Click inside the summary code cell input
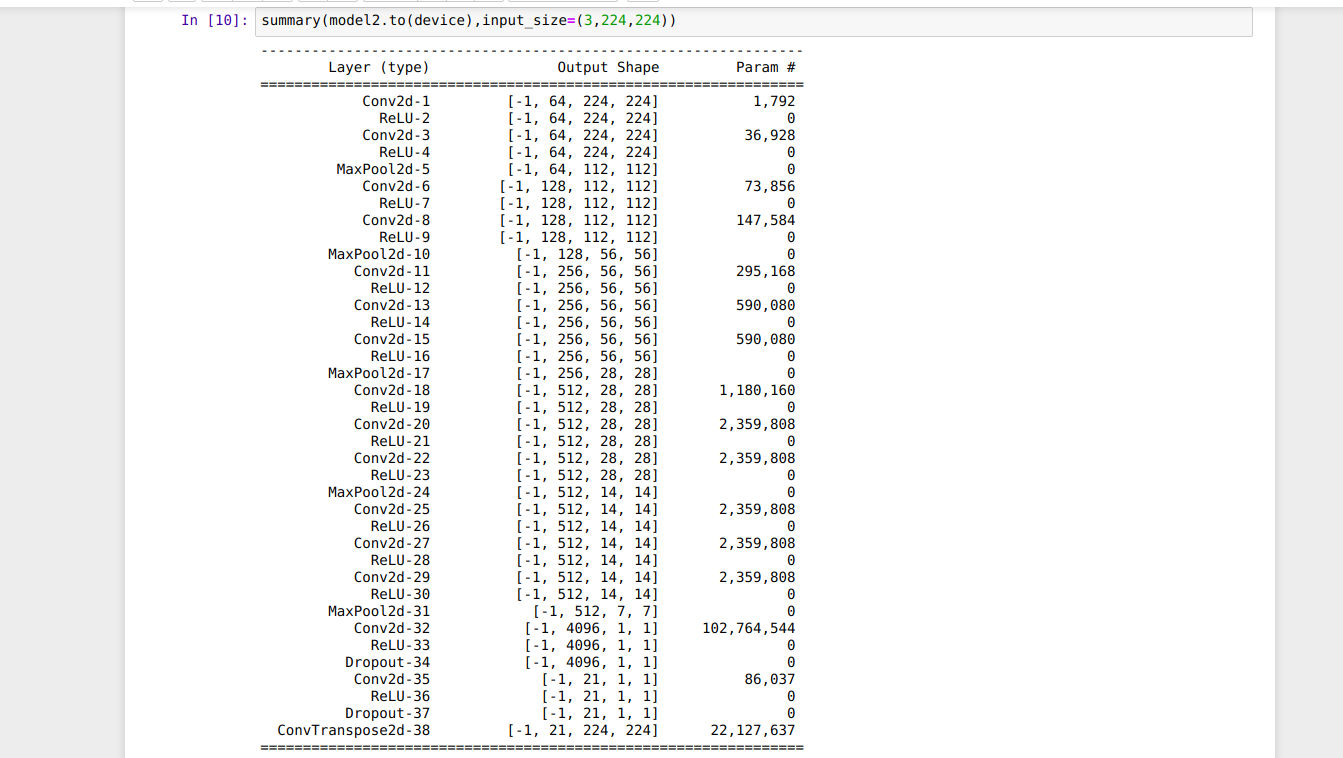This screenshot has width=1343, height=758. point(900,21)
